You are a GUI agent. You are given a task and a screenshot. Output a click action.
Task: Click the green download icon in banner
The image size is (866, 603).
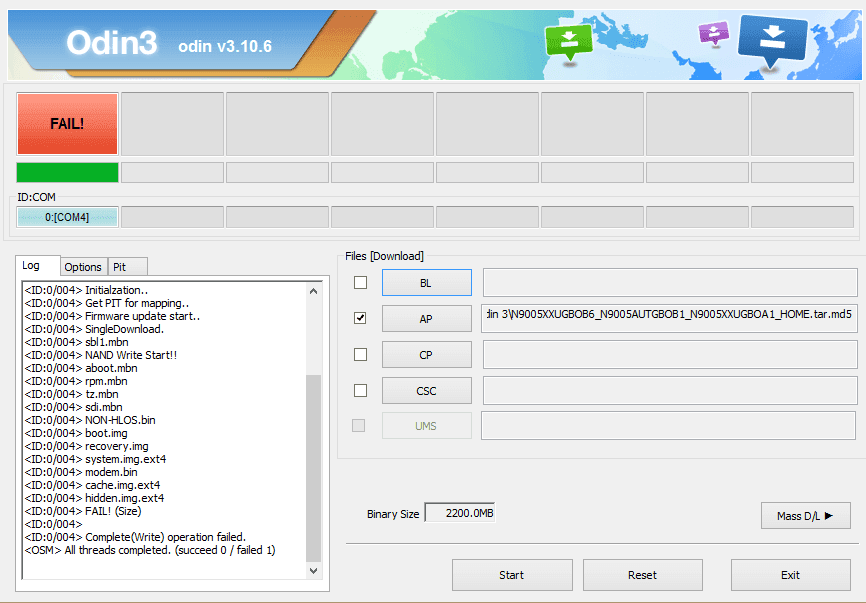coord(569,43)
